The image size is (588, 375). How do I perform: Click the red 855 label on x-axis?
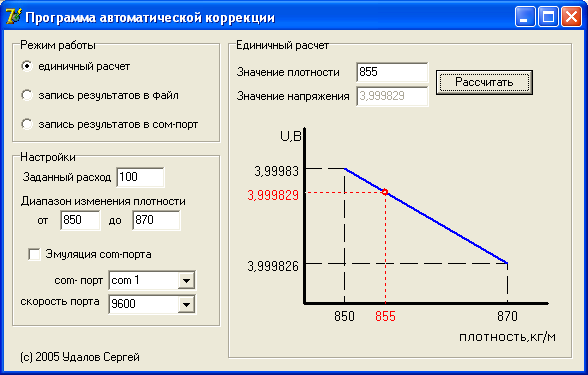(x=385, y=316)
